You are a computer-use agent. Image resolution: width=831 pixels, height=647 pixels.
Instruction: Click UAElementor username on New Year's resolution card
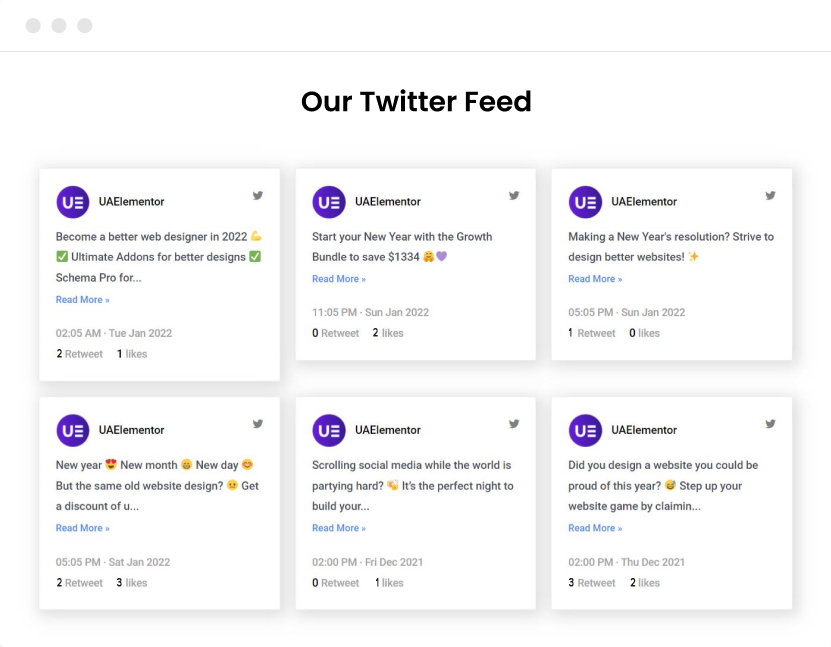tap(644, 202)
